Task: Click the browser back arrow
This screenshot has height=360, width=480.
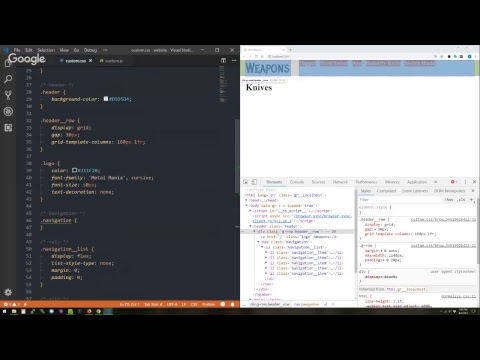Action: click(x=244, y=56)
